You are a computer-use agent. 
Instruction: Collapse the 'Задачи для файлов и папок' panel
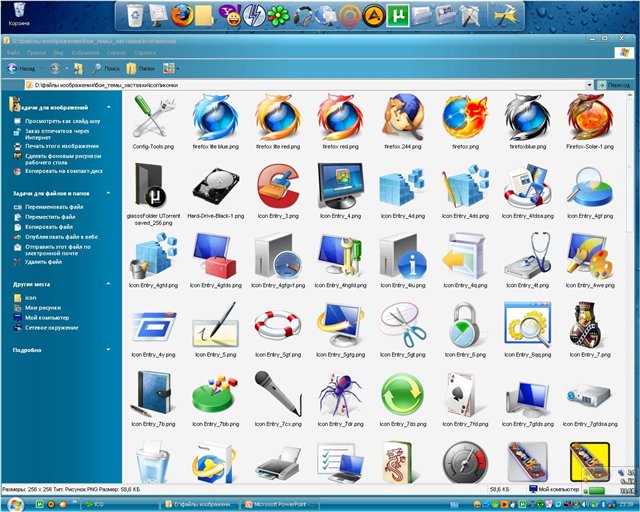tap(109, 193)
